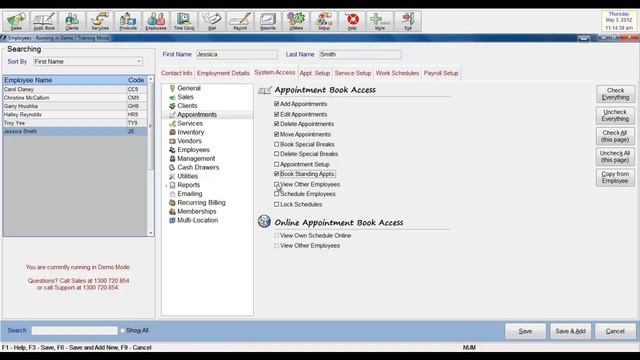Uncheck Delete Appointments checkbox
Viewport: 640px width, 360px height.
(277, 124)
